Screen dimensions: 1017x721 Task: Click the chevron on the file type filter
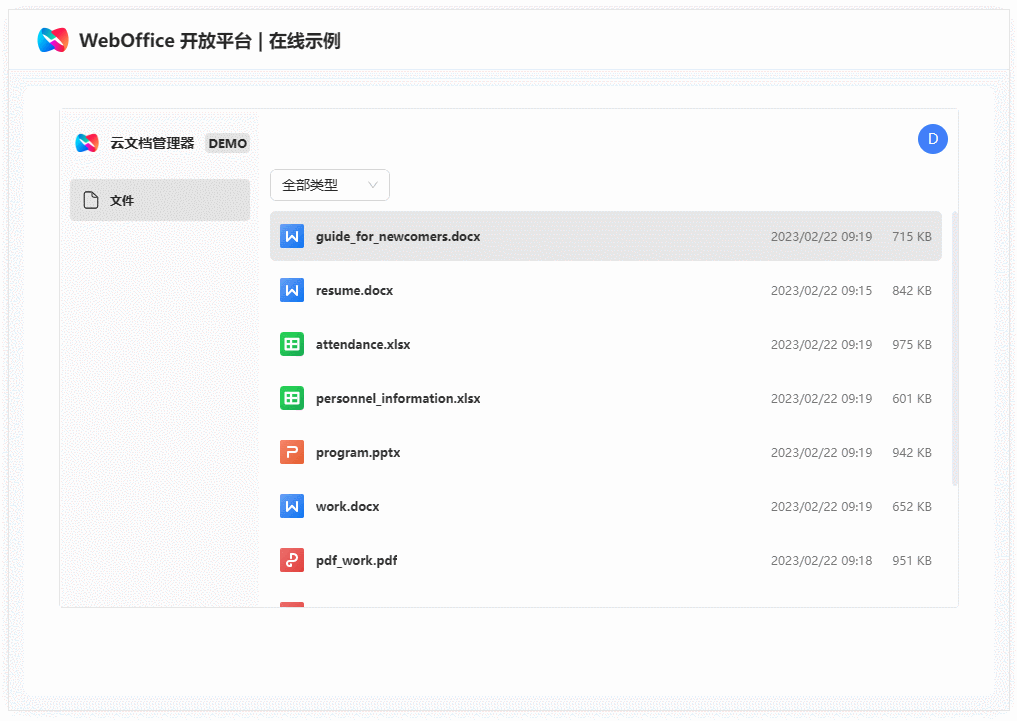pos(372,185)
